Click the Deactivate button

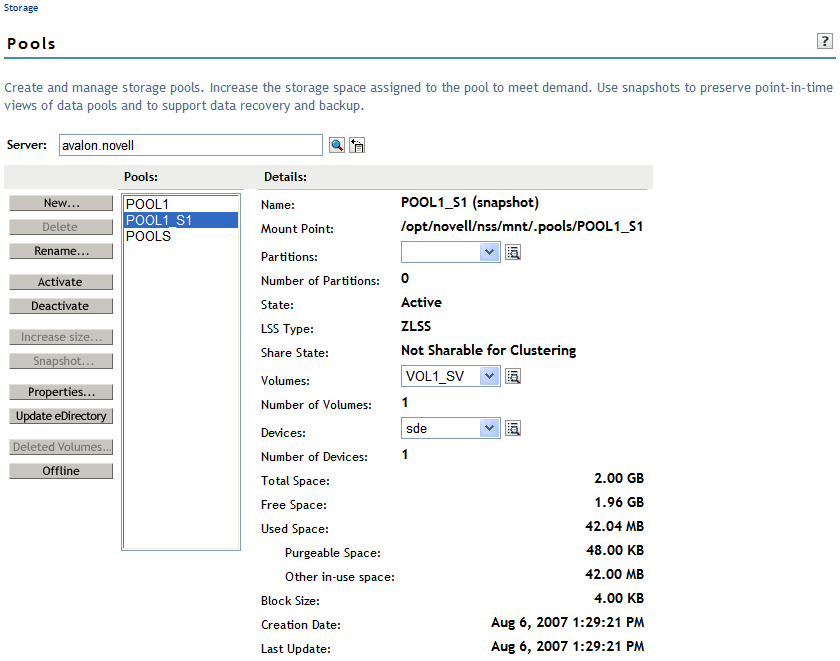point(61,306)
